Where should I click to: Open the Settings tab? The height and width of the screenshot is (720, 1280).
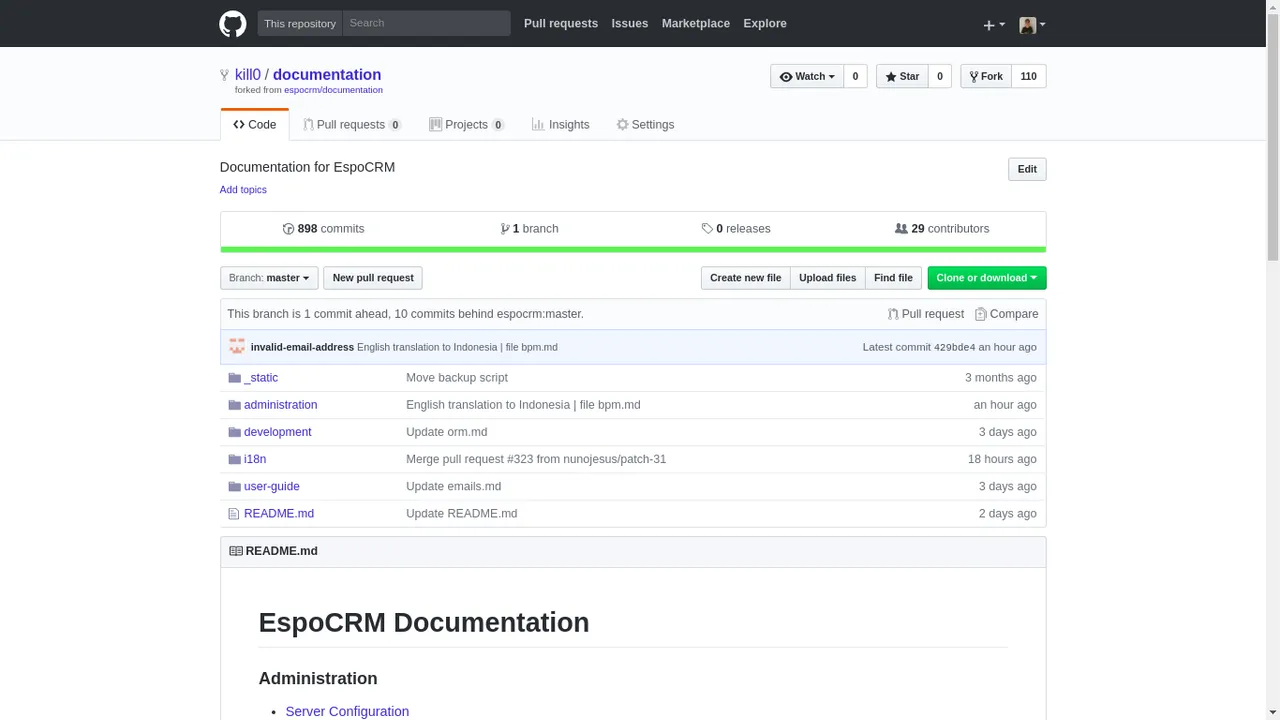(x=645, y=125)
